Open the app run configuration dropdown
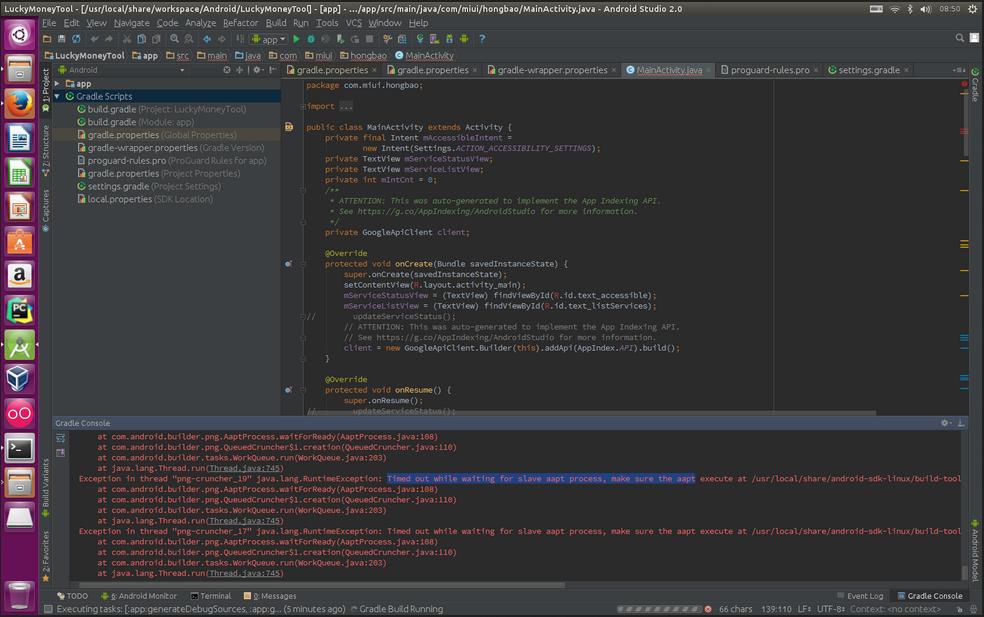Image resolution: width=984 pixels, height=617 pixels. tap(269, 39)
